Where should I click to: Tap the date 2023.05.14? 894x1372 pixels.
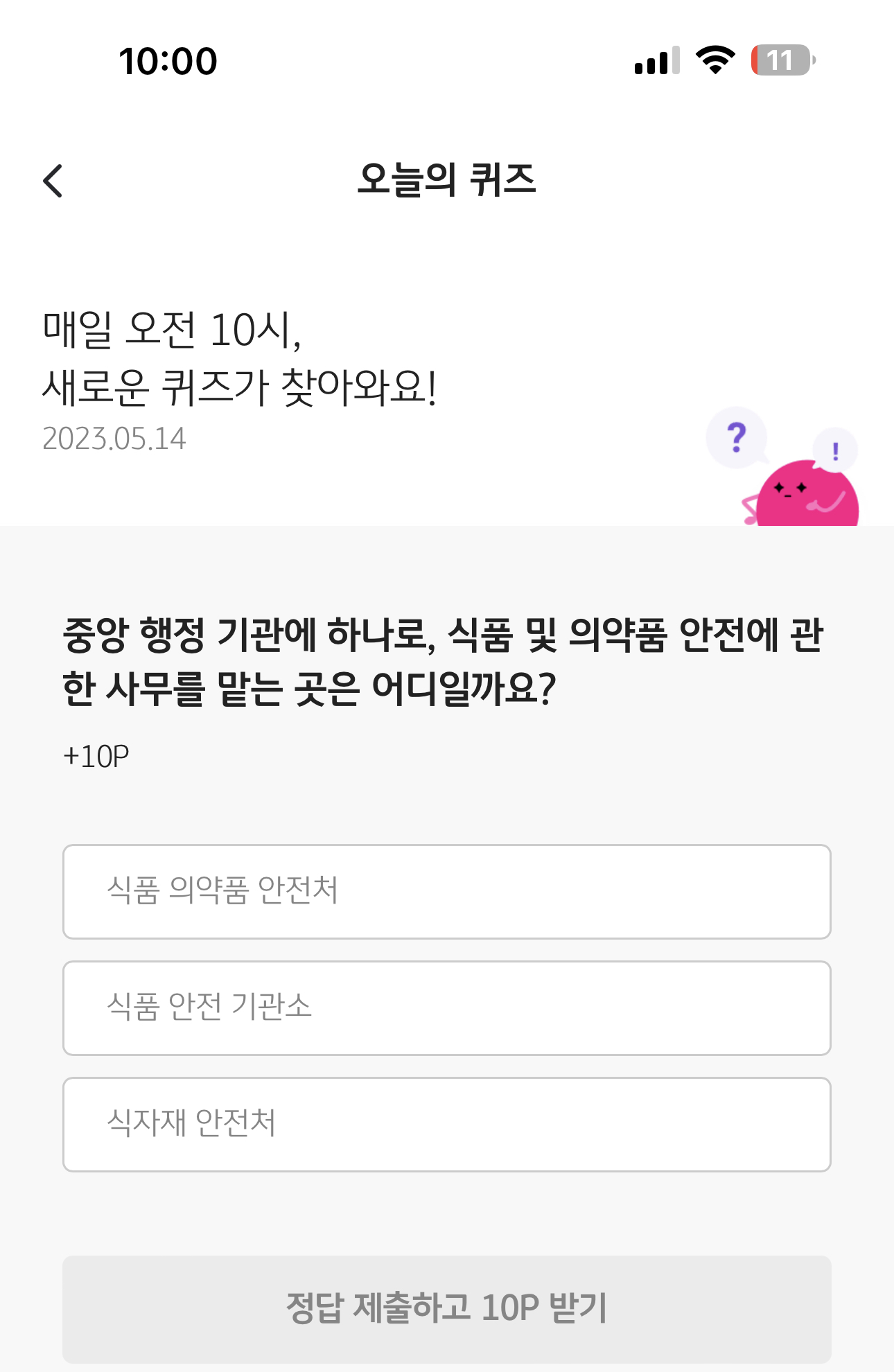(114, 439)
